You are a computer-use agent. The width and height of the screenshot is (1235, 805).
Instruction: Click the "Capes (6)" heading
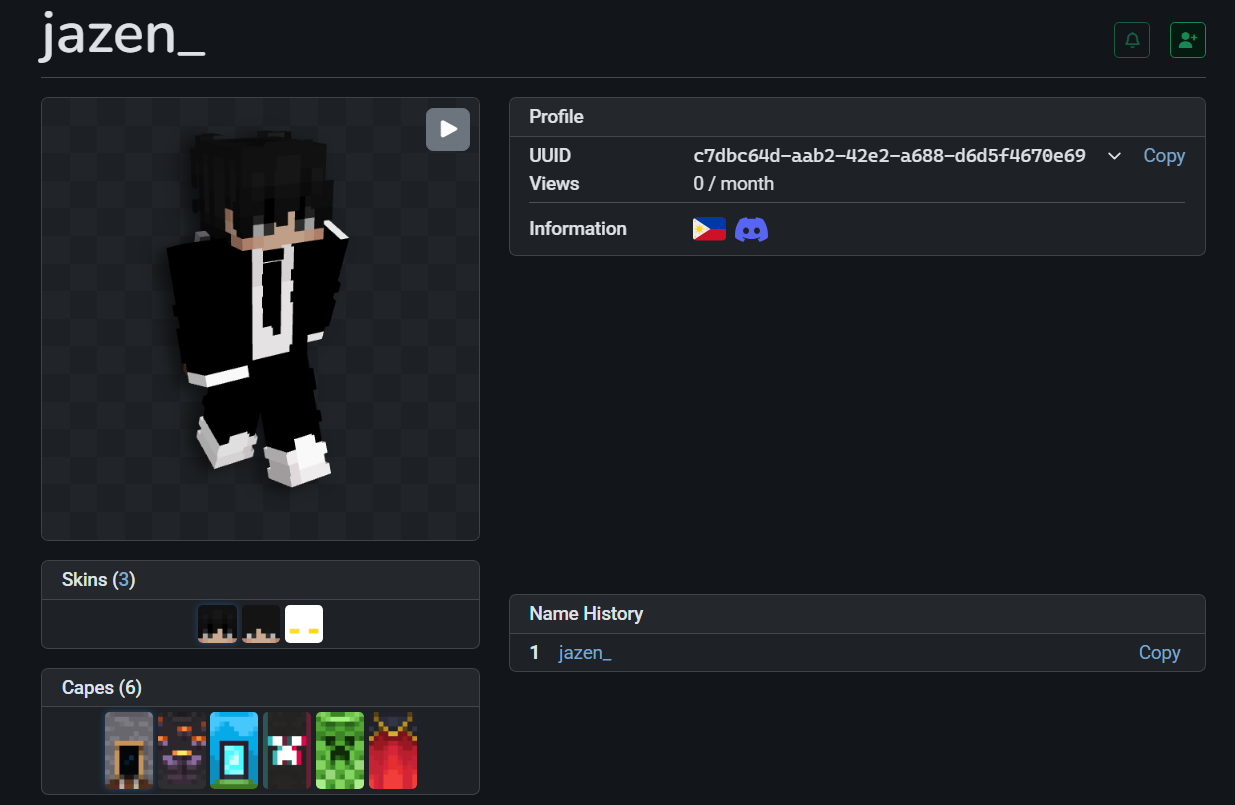(x=102, y=688)
